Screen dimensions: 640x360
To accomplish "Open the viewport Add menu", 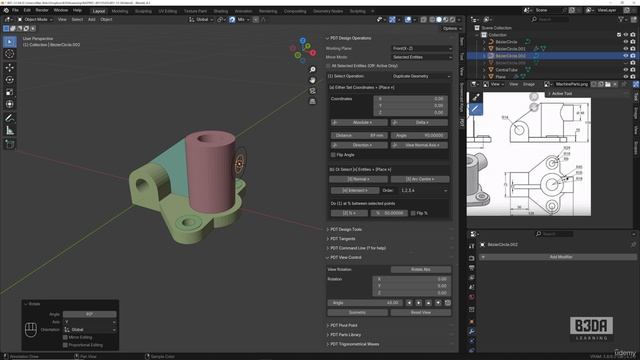I will [x=91, y=19].
